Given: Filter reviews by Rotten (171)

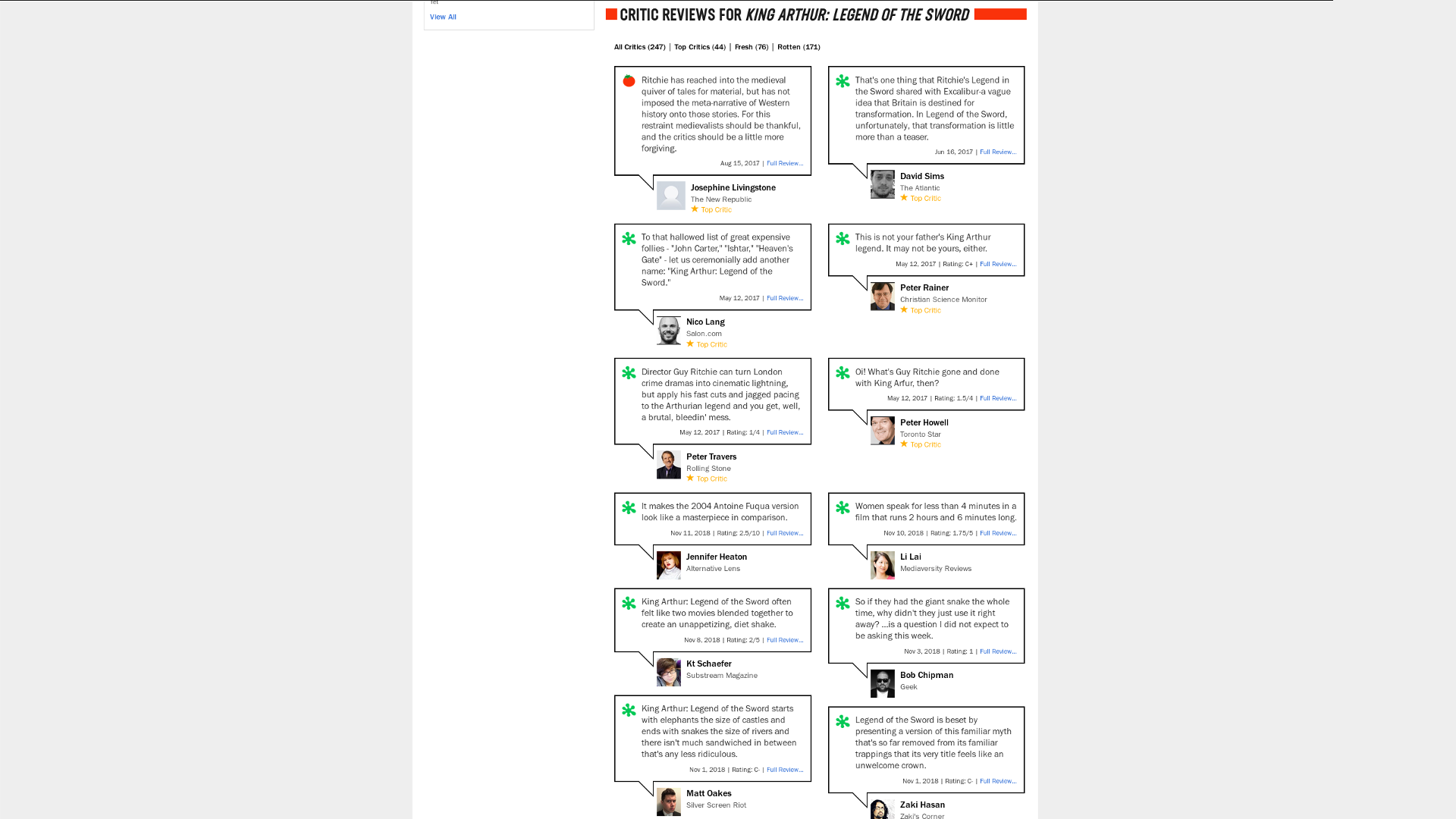Looking at the screenshot, I should 799,47.
